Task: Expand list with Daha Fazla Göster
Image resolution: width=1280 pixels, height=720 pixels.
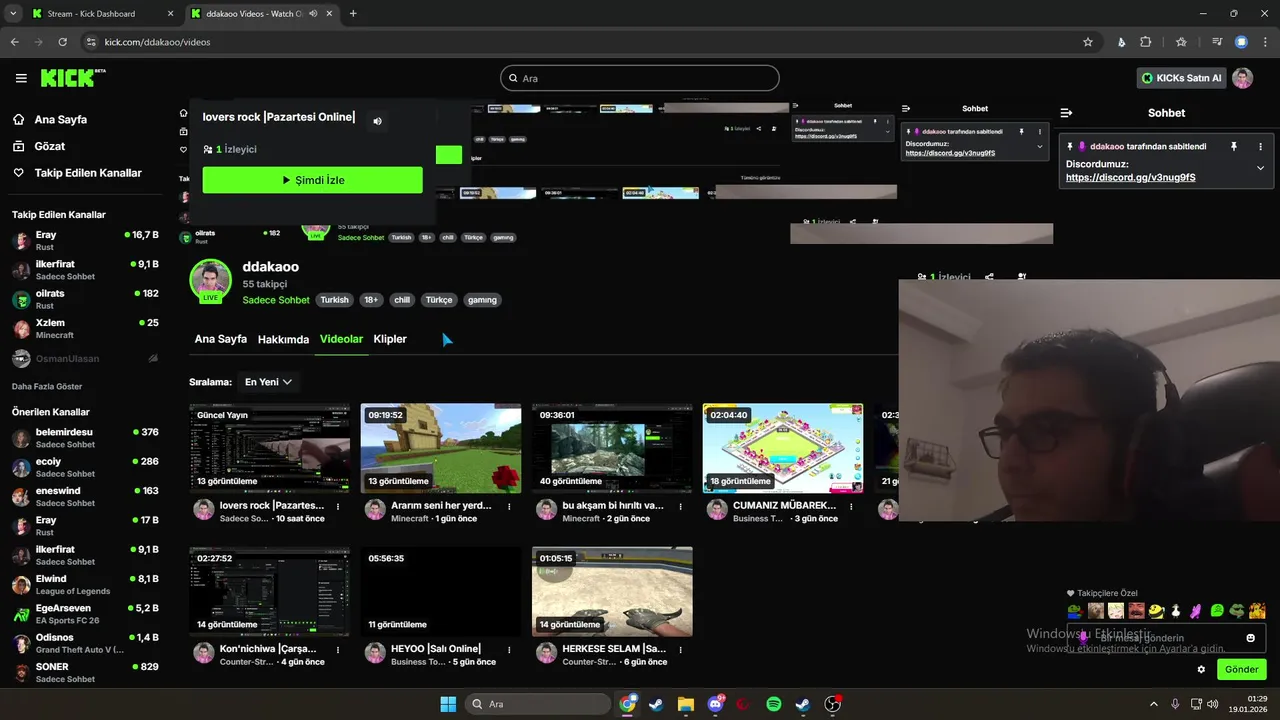Action: pyautogui.click(x=47, y=386)
